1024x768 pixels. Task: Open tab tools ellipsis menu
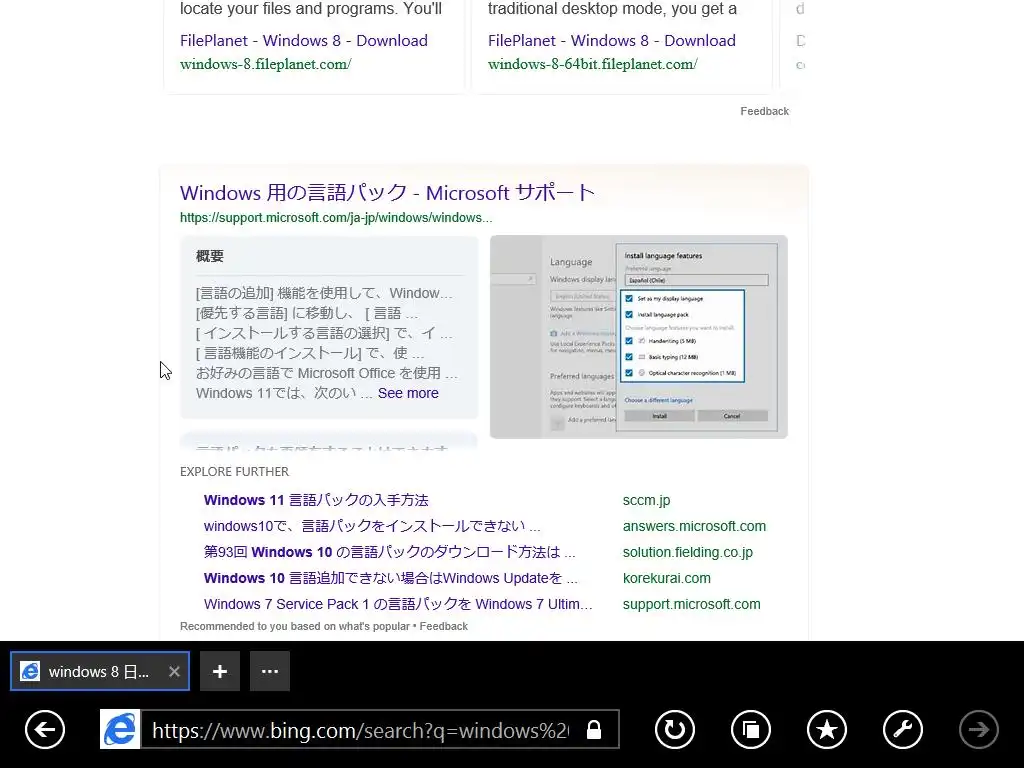[x=270, y=671]
